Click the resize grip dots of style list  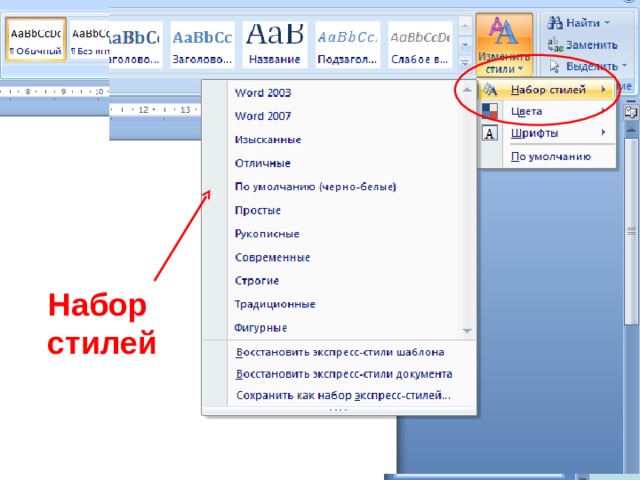338,410
